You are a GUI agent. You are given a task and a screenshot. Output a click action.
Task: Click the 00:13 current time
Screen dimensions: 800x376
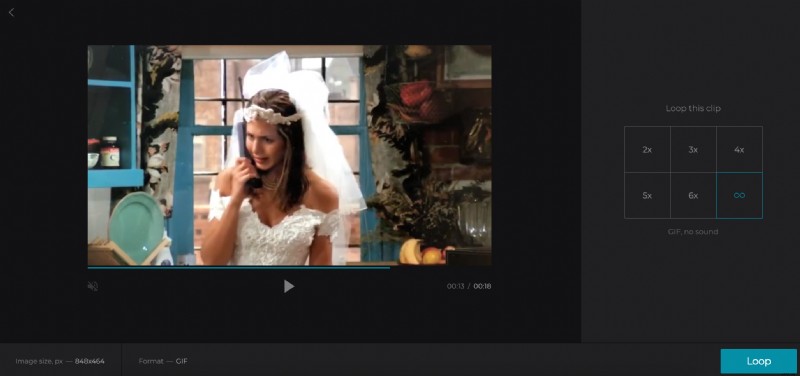[456, 286]
